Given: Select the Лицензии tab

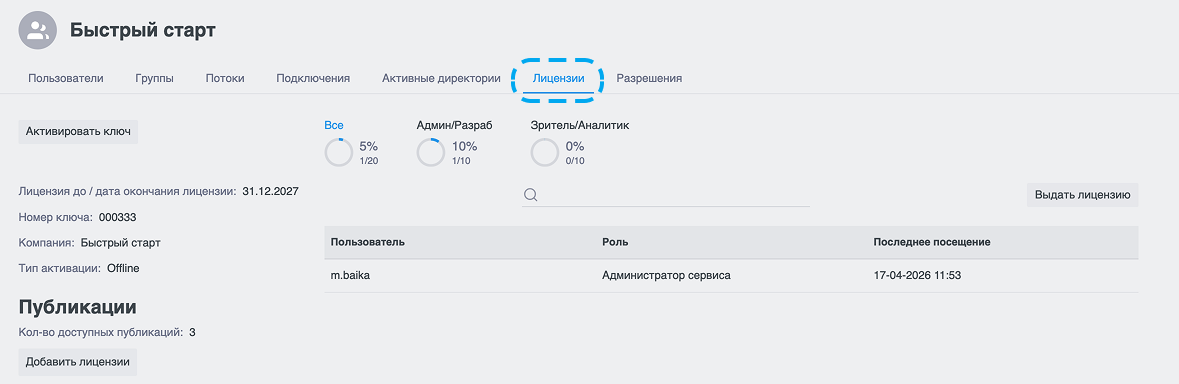Looking at the screenshot, I should (558, 78).
